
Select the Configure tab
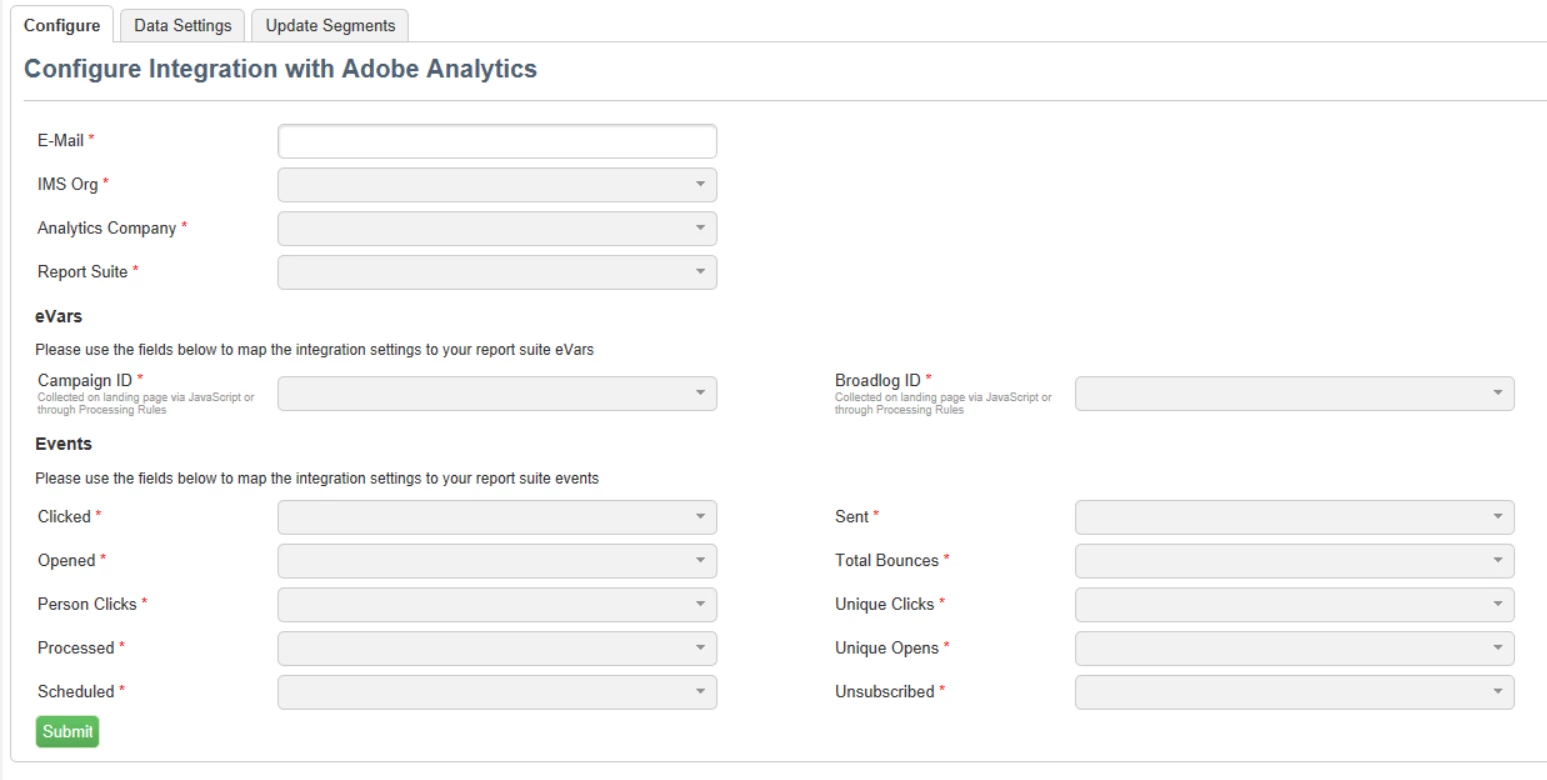pos(62,25)
